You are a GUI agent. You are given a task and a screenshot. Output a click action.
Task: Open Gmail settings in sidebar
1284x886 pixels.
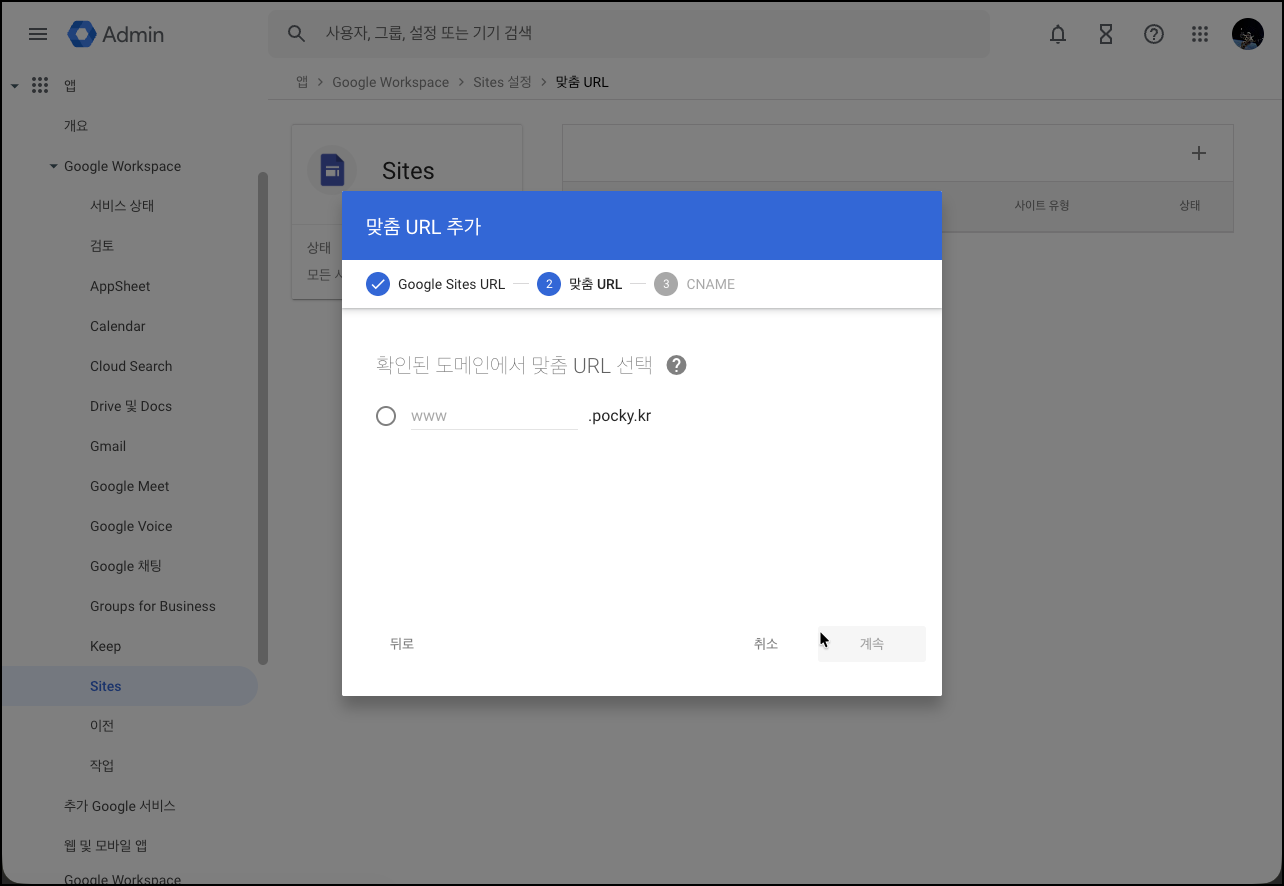coord(108,446)
